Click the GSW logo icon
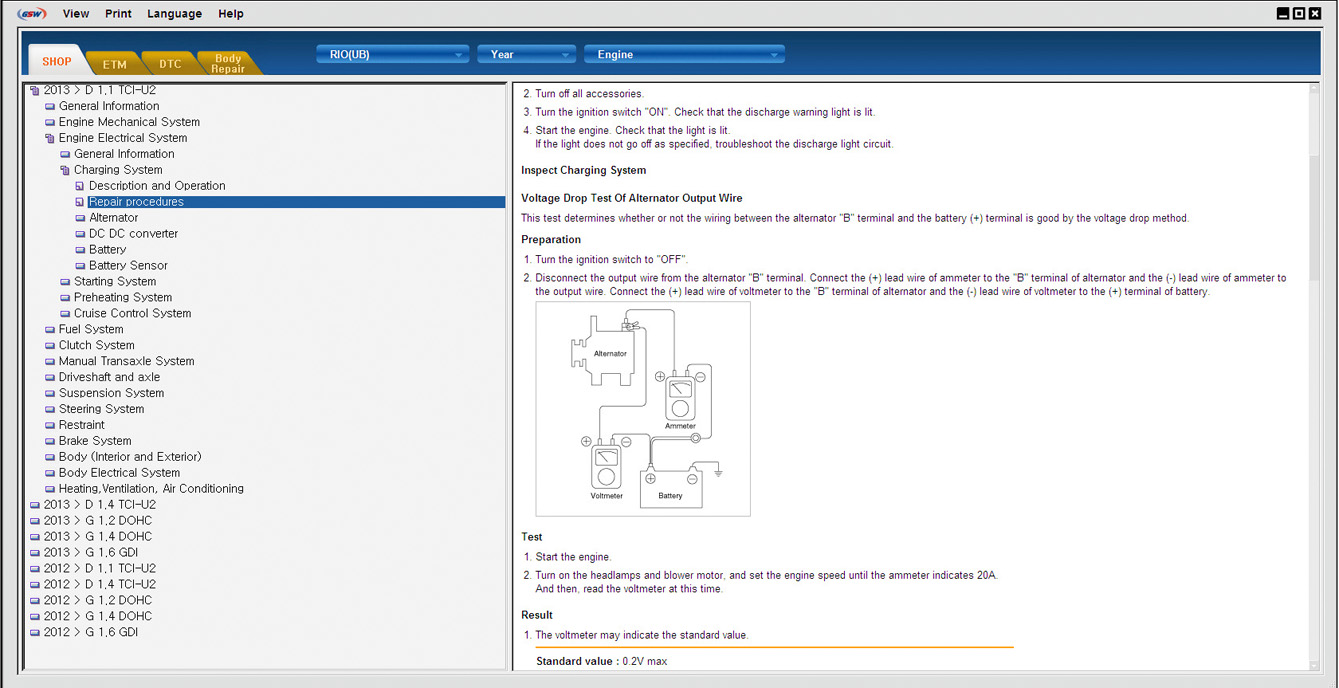This screenshot has width=1339, height=688. coord(32,14)
